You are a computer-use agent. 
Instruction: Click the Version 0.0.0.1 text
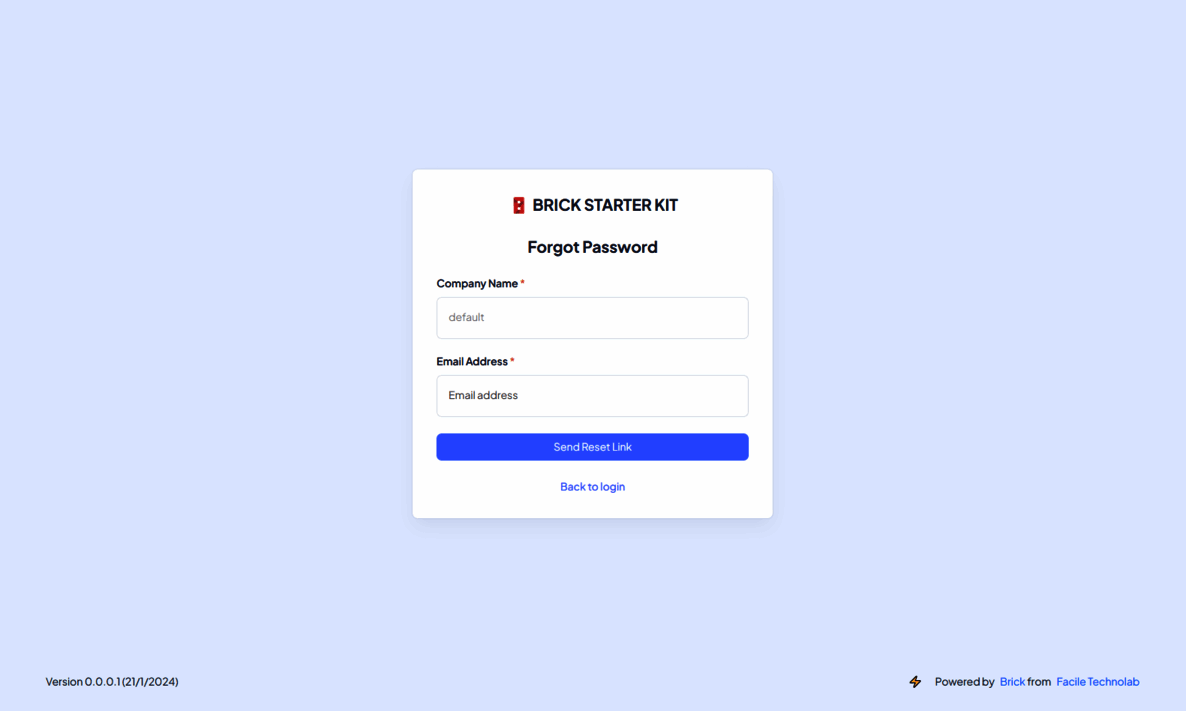83,682
